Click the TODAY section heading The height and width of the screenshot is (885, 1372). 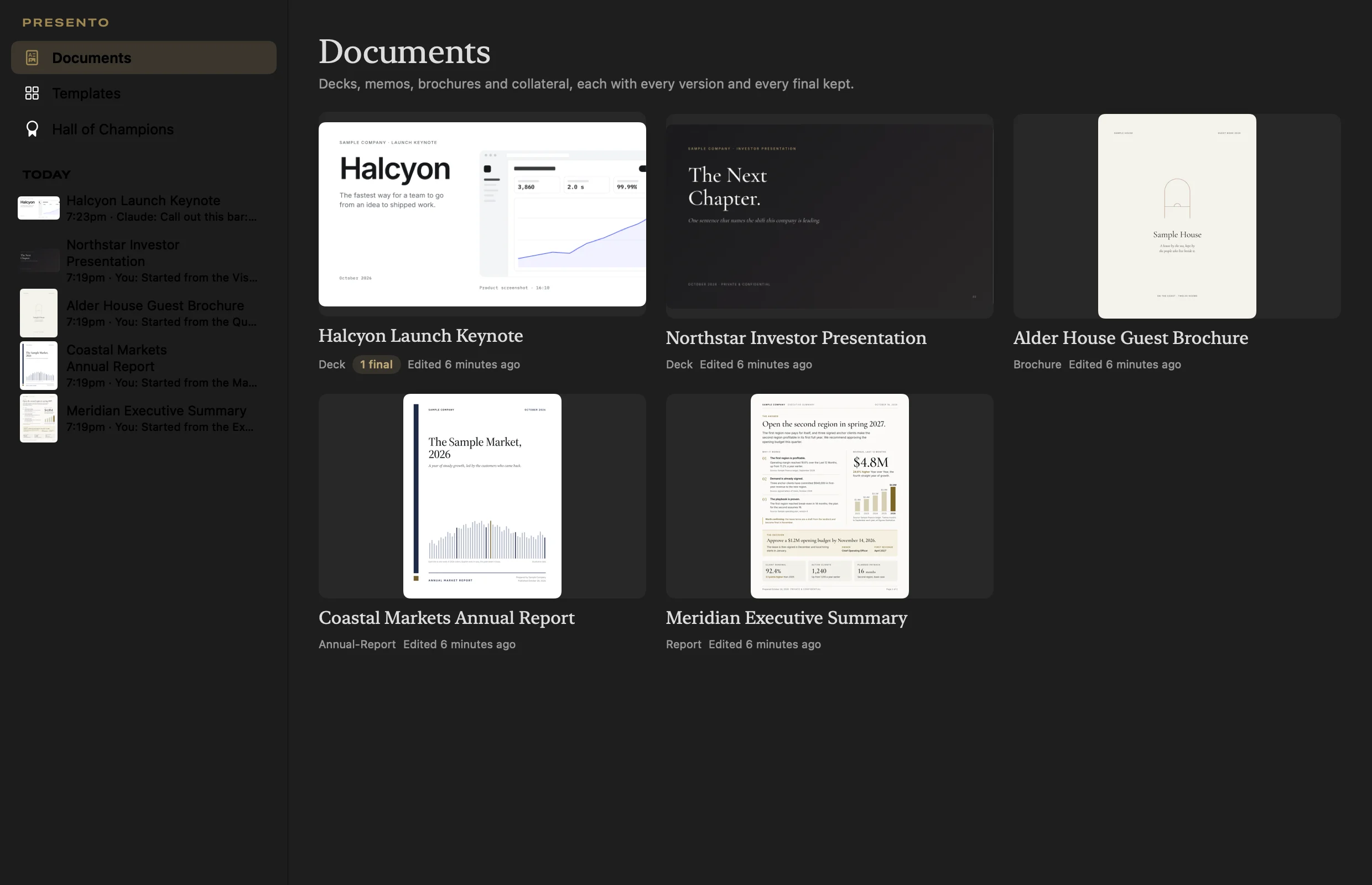[46, 174]
